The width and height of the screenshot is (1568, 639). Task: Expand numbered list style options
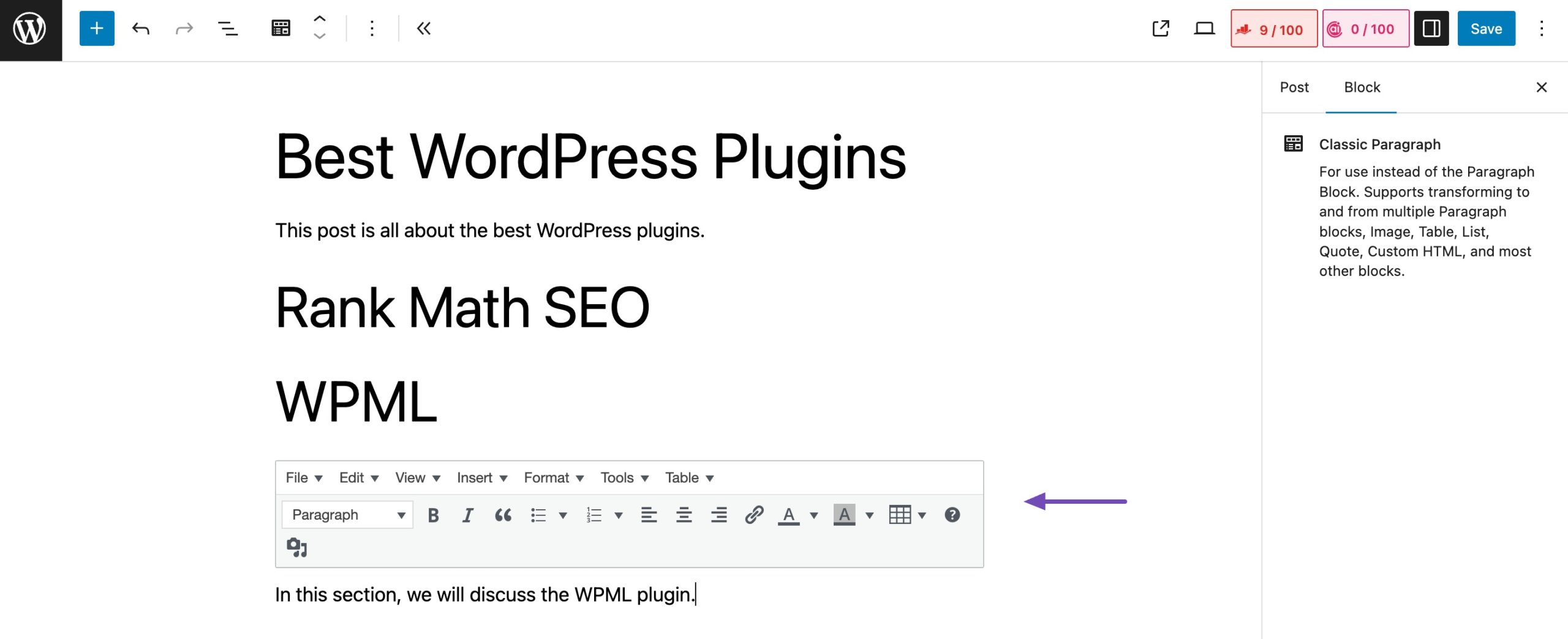[619, 515]
